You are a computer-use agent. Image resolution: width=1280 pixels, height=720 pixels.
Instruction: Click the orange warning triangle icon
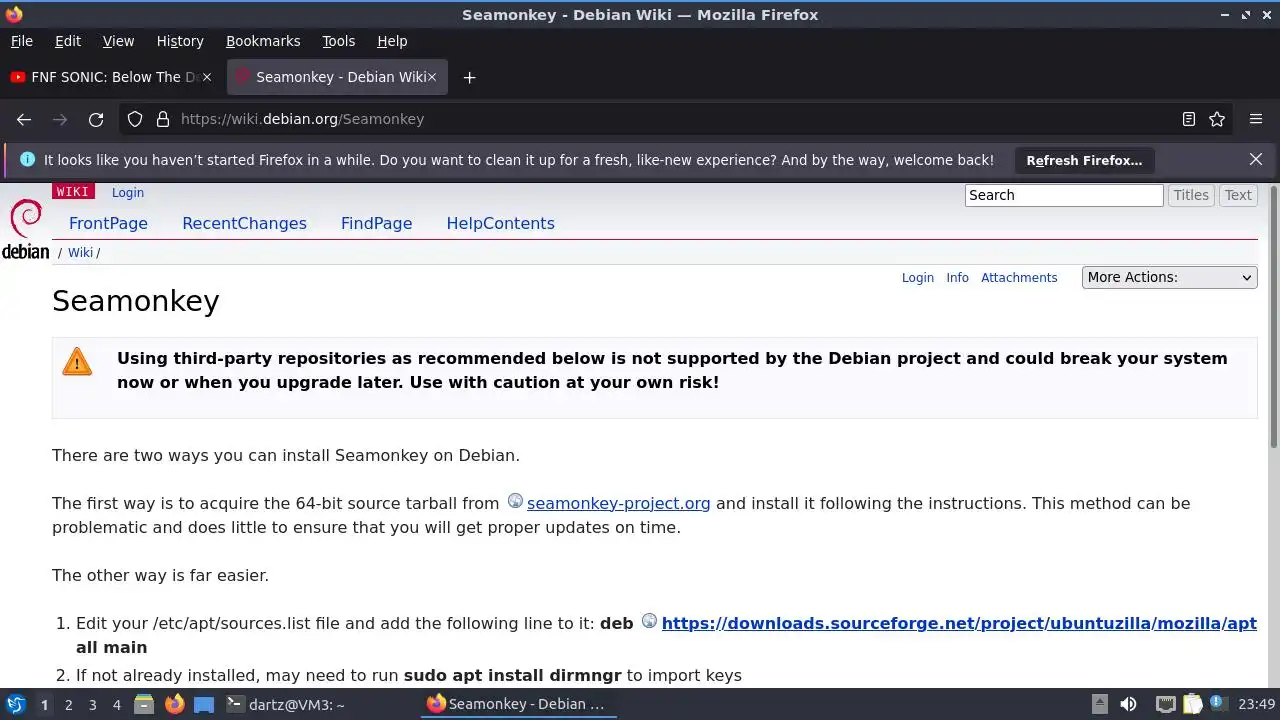click(x=77, y=361)
